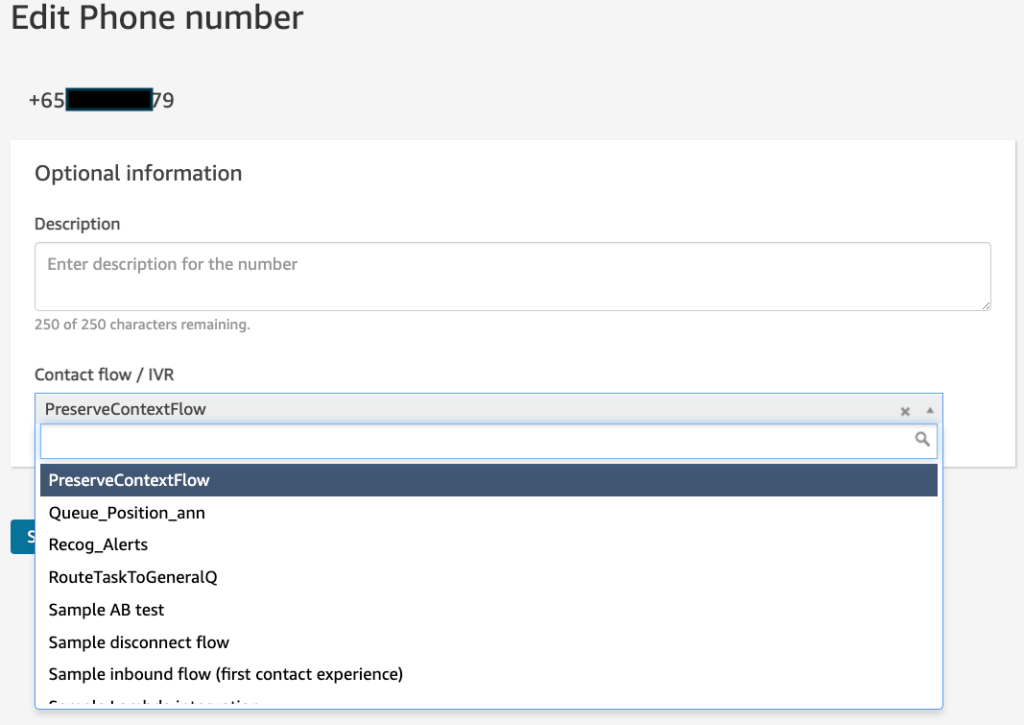Click the Description field label
Screen dimensions: 1024x725
[x=77, y=224]
